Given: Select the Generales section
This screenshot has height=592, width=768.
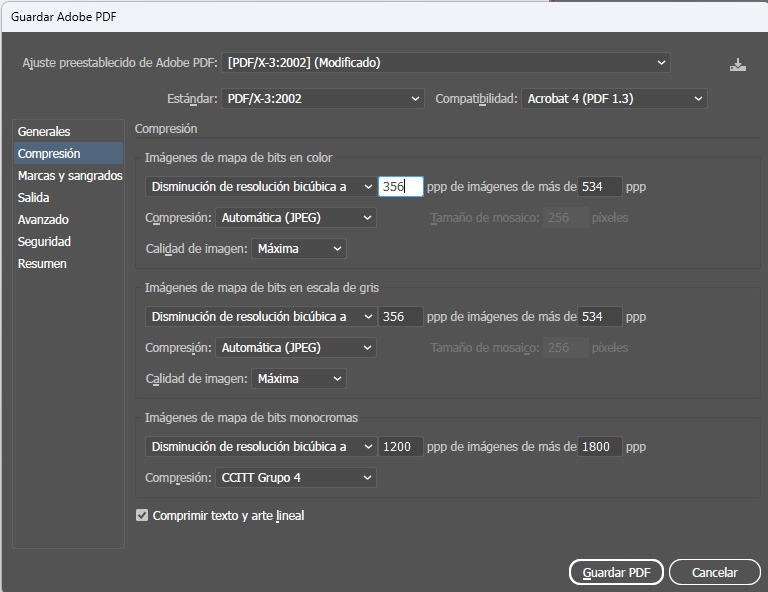Looking at the screenshot, I should pos(44,132).
